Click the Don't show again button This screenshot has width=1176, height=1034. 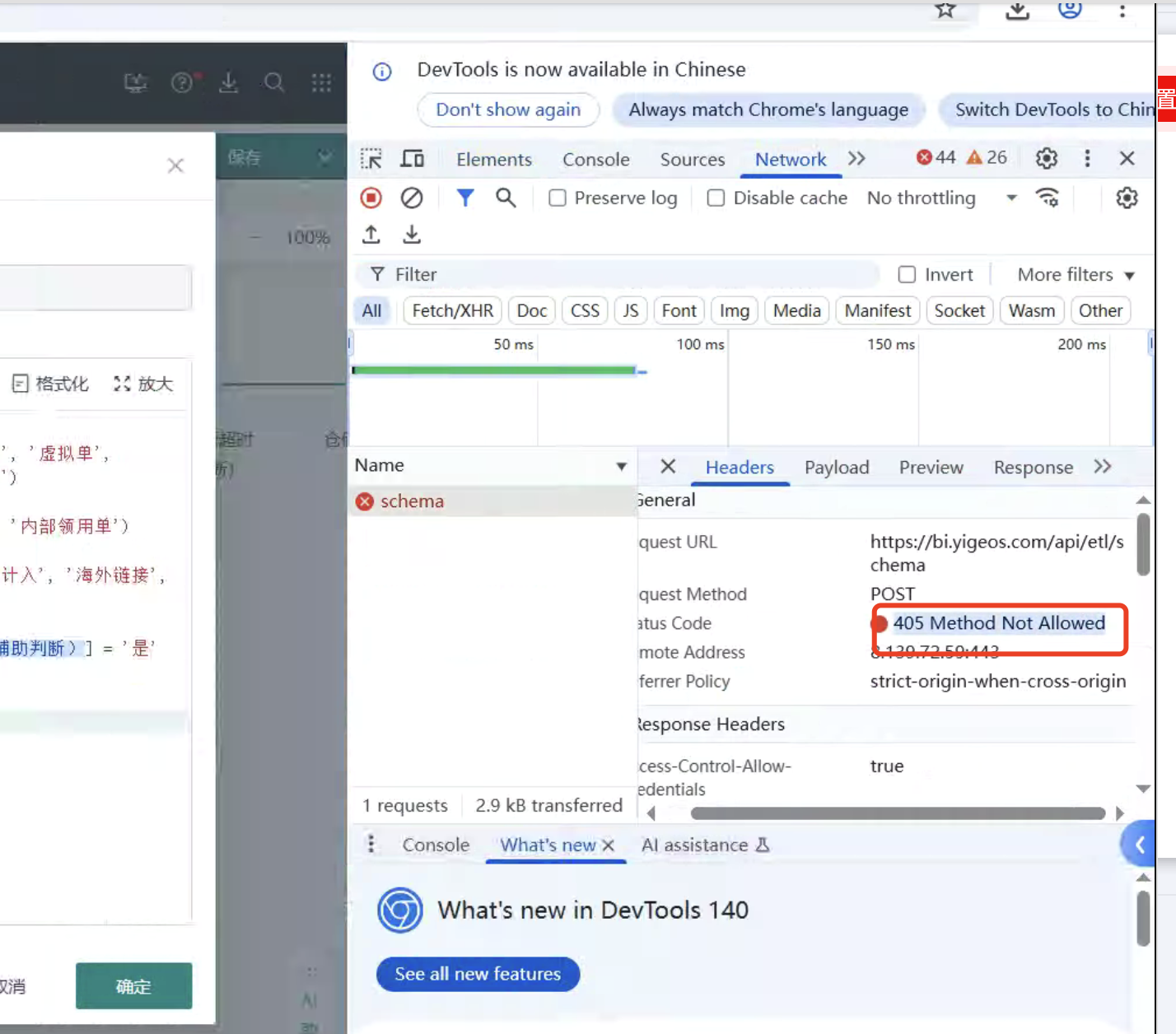coord(508,110)
